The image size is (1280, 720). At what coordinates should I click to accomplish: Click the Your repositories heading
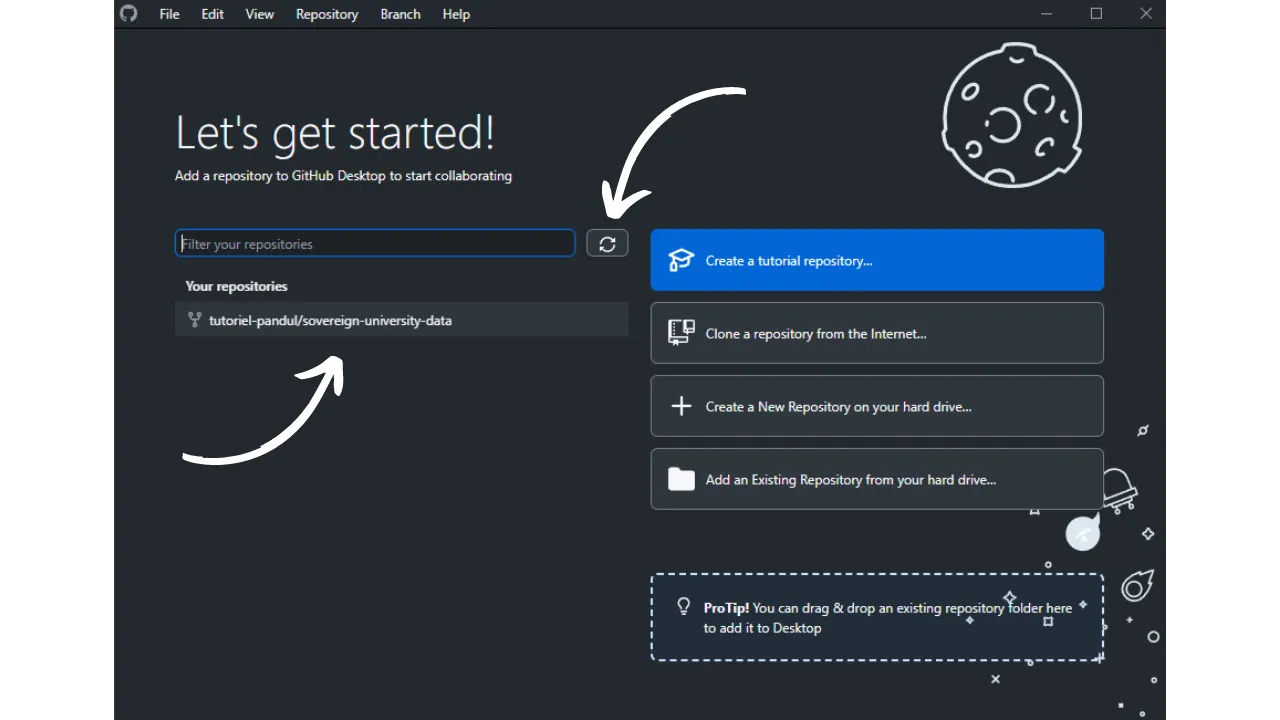(x=236, y=286)
